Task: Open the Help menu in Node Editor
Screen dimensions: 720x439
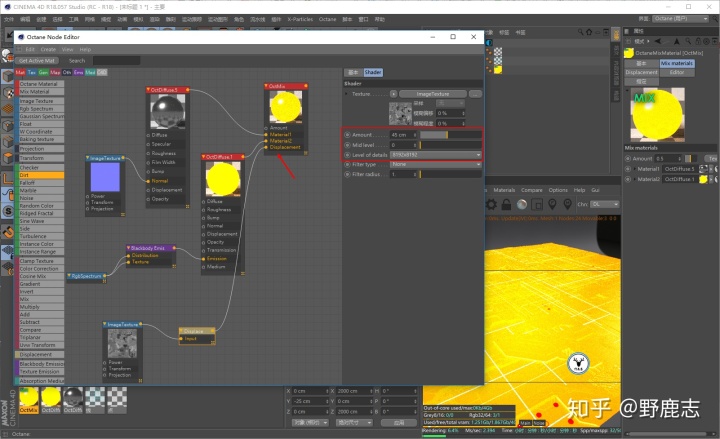Action: pyautogui.click(x=85, y=50)
